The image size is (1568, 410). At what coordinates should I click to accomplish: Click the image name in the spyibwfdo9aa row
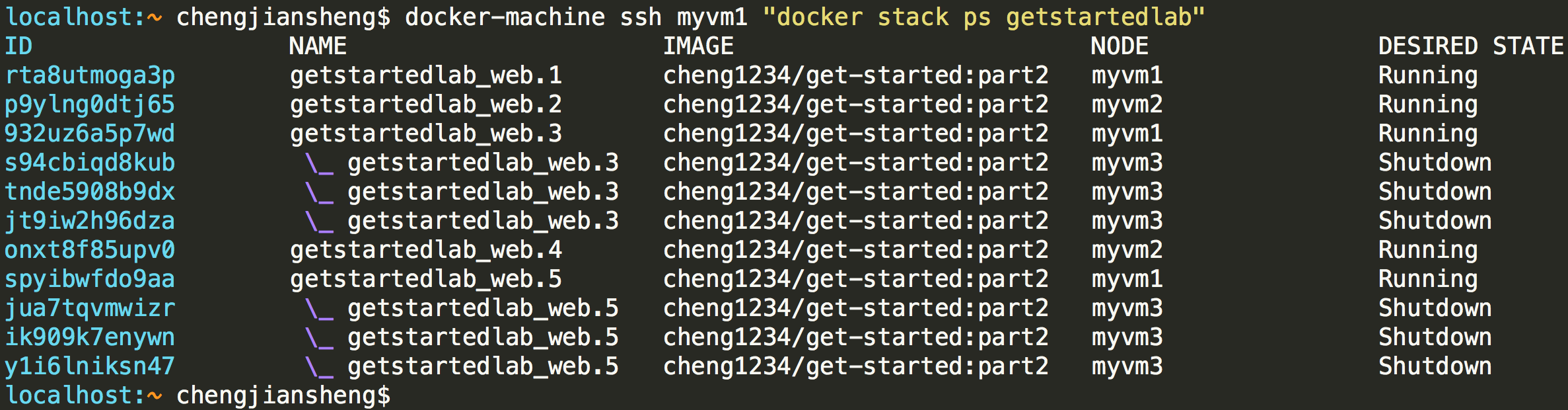click(x=855, y=280)
